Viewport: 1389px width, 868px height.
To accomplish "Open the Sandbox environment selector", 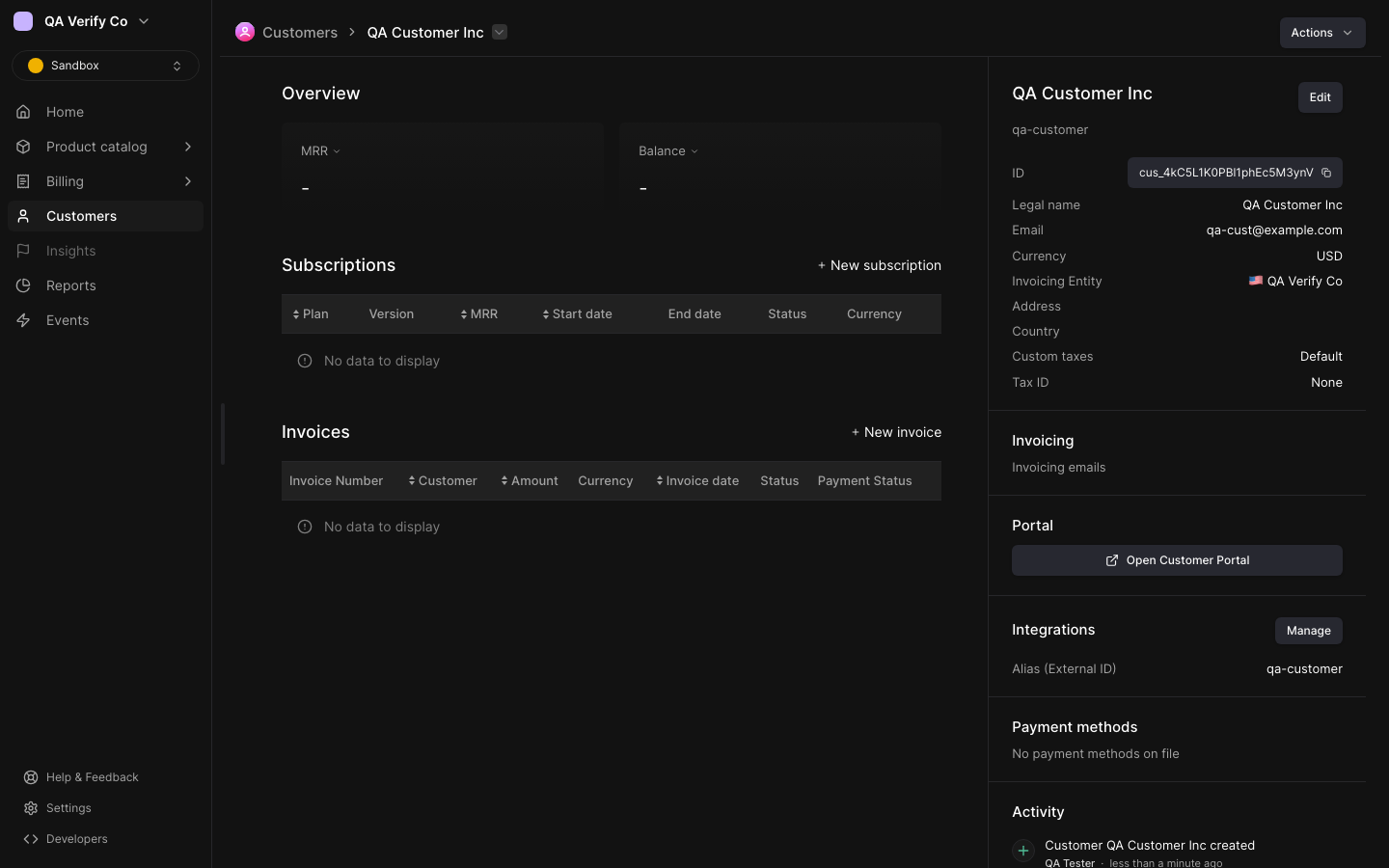I will coord(105,66).
